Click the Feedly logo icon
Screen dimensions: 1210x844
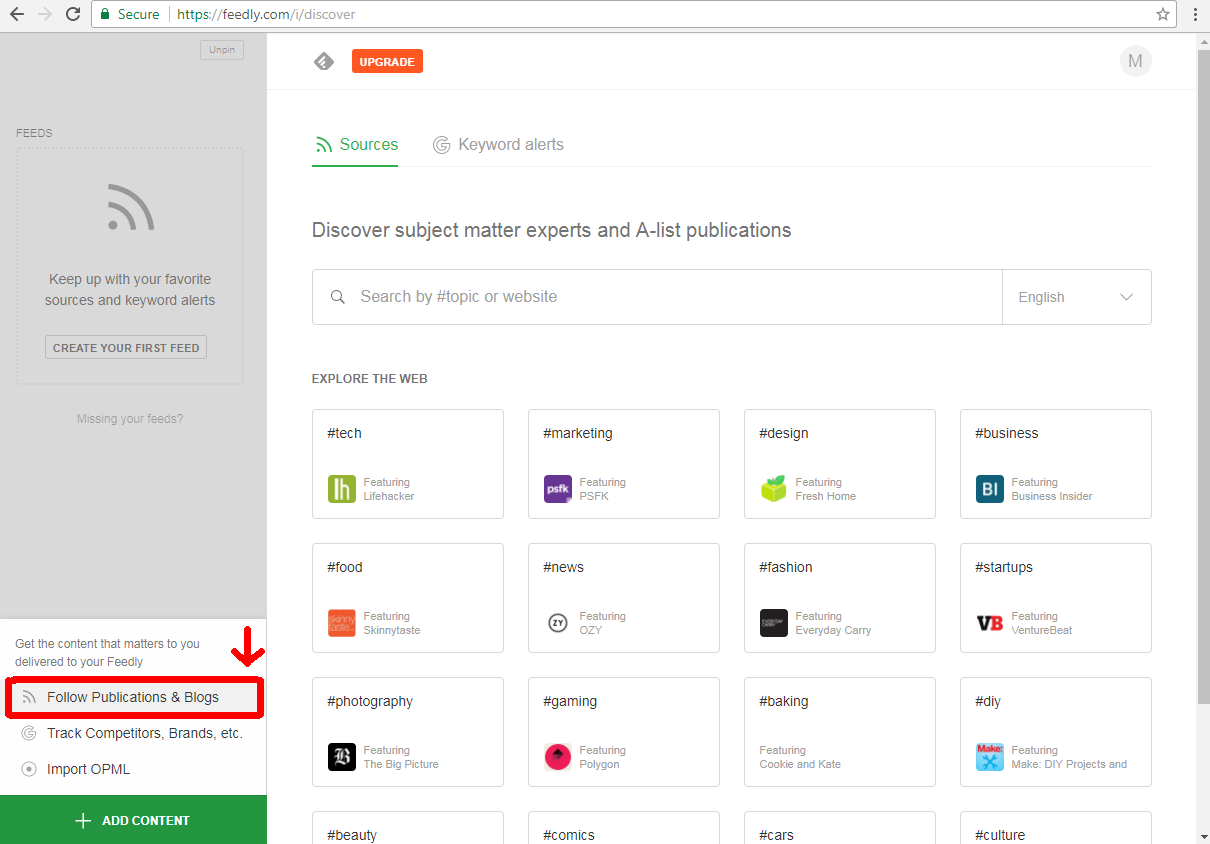pos(323,62)
